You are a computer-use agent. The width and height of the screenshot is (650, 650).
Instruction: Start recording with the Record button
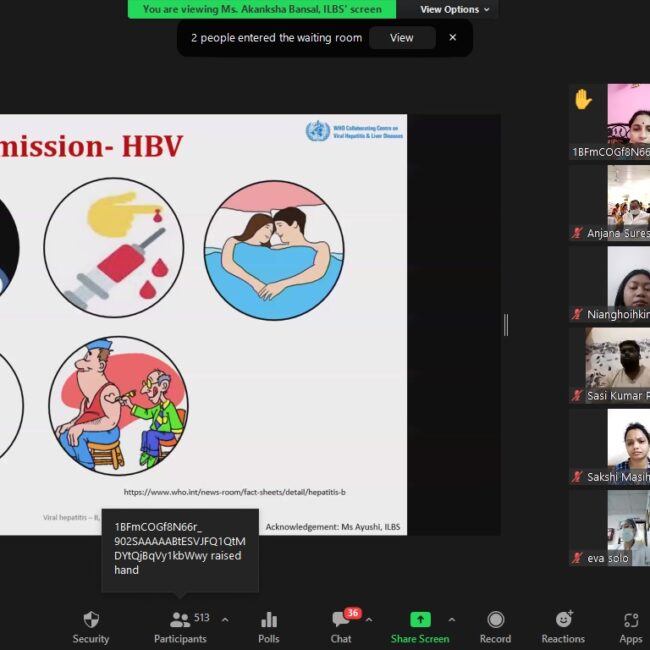[x=495, y=620]
